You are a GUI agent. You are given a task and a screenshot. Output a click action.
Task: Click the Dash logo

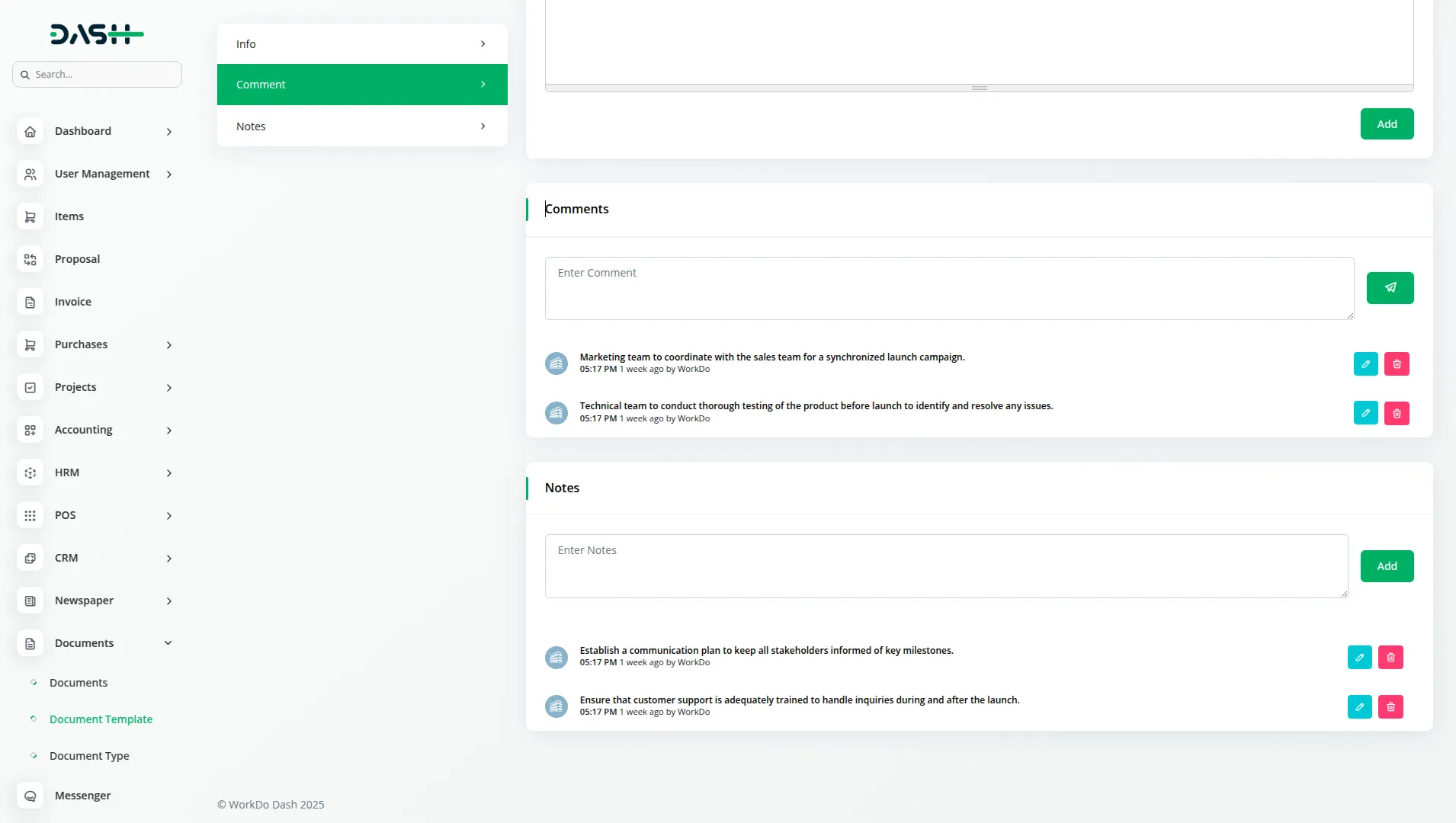[97, 34]
